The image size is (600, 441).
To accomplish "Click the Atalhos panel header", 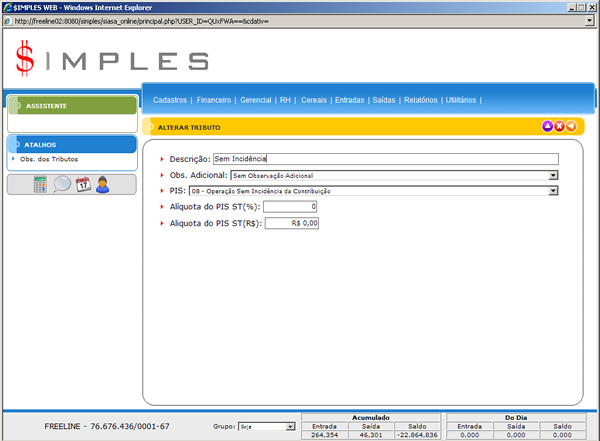I will (72, 144).
